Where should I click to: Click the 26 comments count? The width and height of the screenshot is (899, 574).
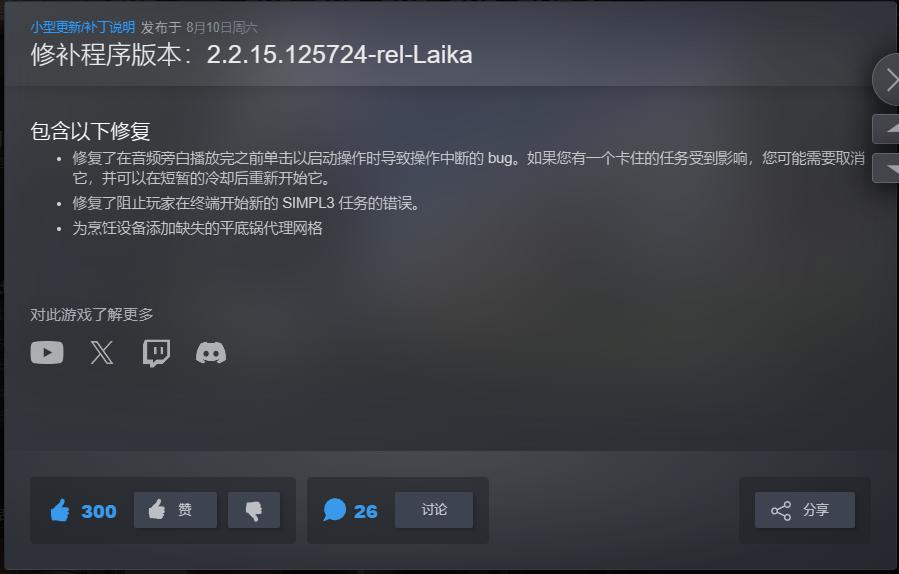click(x=365, y=511)
